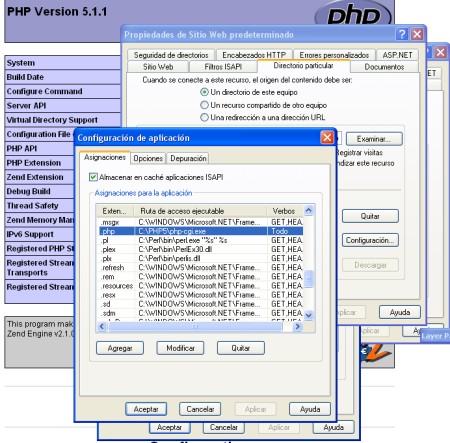Image resolution: width=450 pixels, height=443 pixels.
Task: Click the Configuración... button
Action: point(370,240)
